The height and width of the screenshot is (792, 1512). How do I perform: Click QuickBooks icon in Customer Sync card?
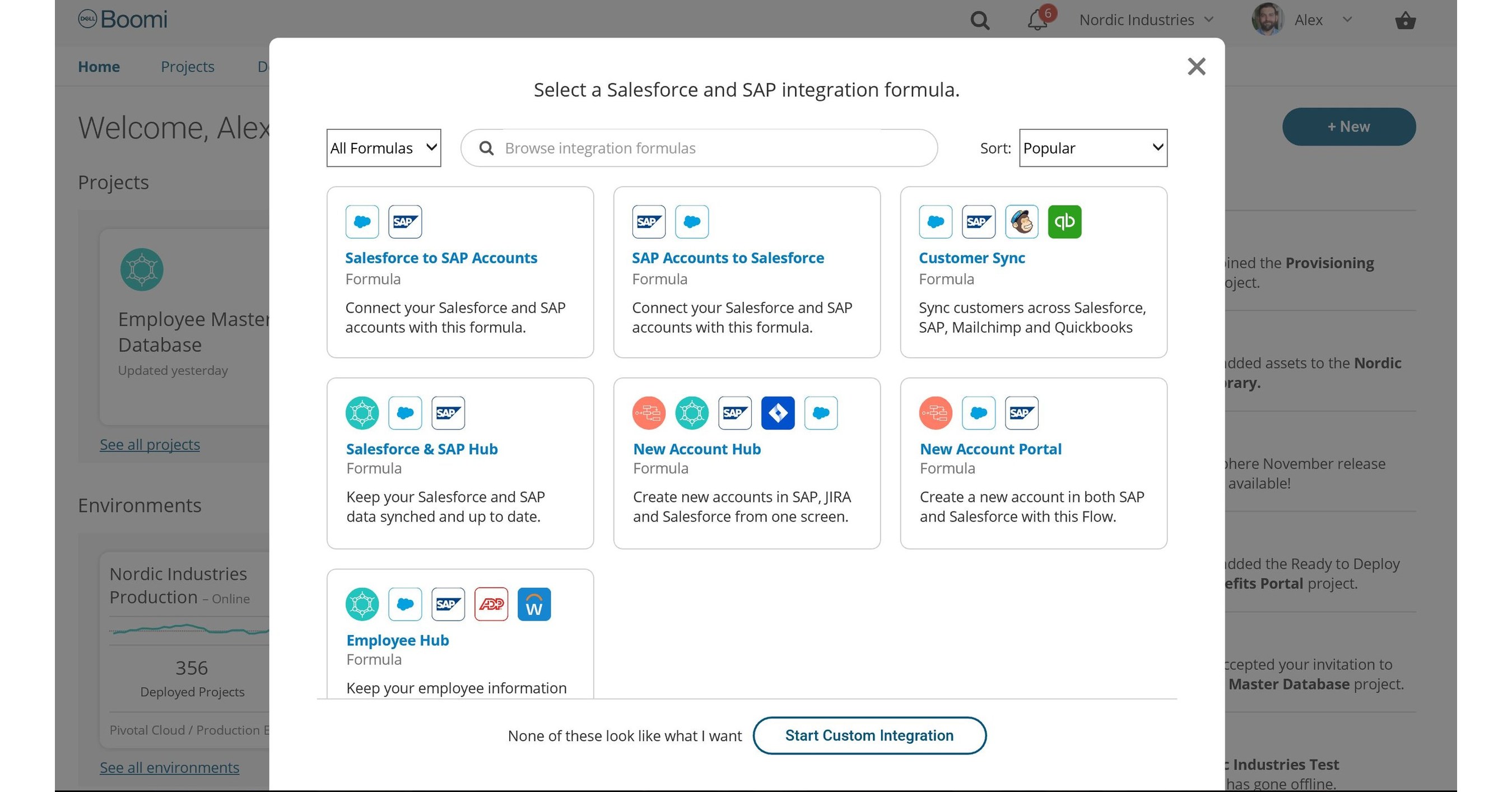coord(1065,222)
